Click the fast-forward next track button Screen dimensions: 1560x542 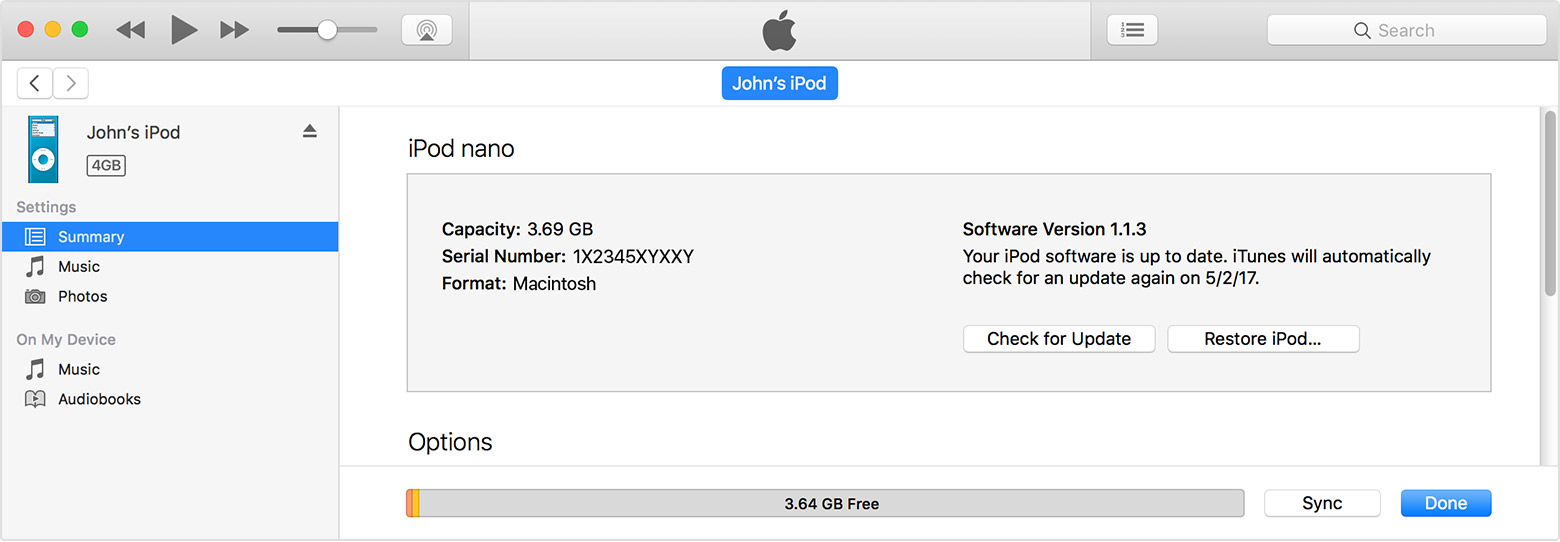235,30
